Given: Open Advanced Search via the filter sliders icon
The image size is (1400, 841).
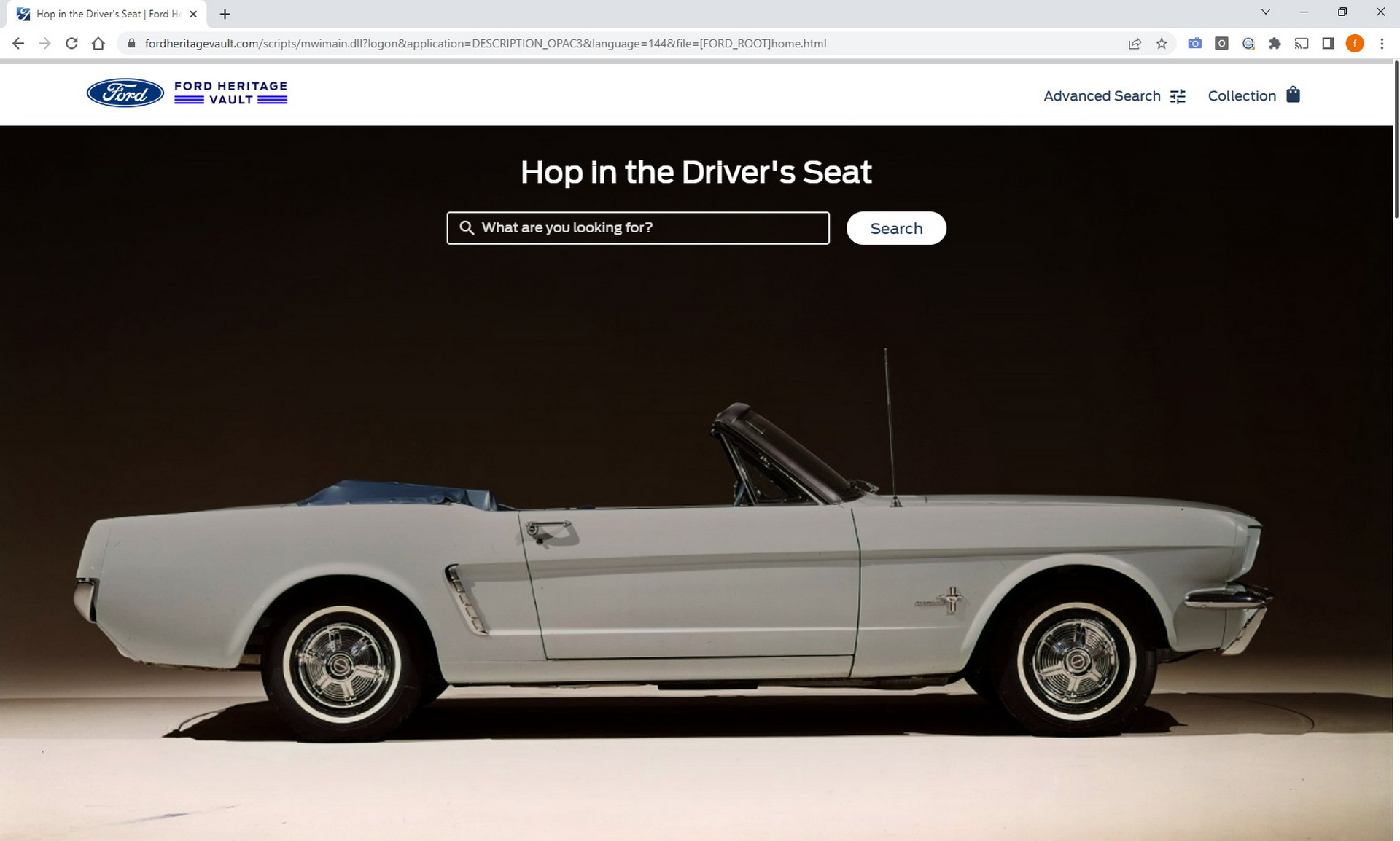Looking at the screenshot, I should point(1177,95).
